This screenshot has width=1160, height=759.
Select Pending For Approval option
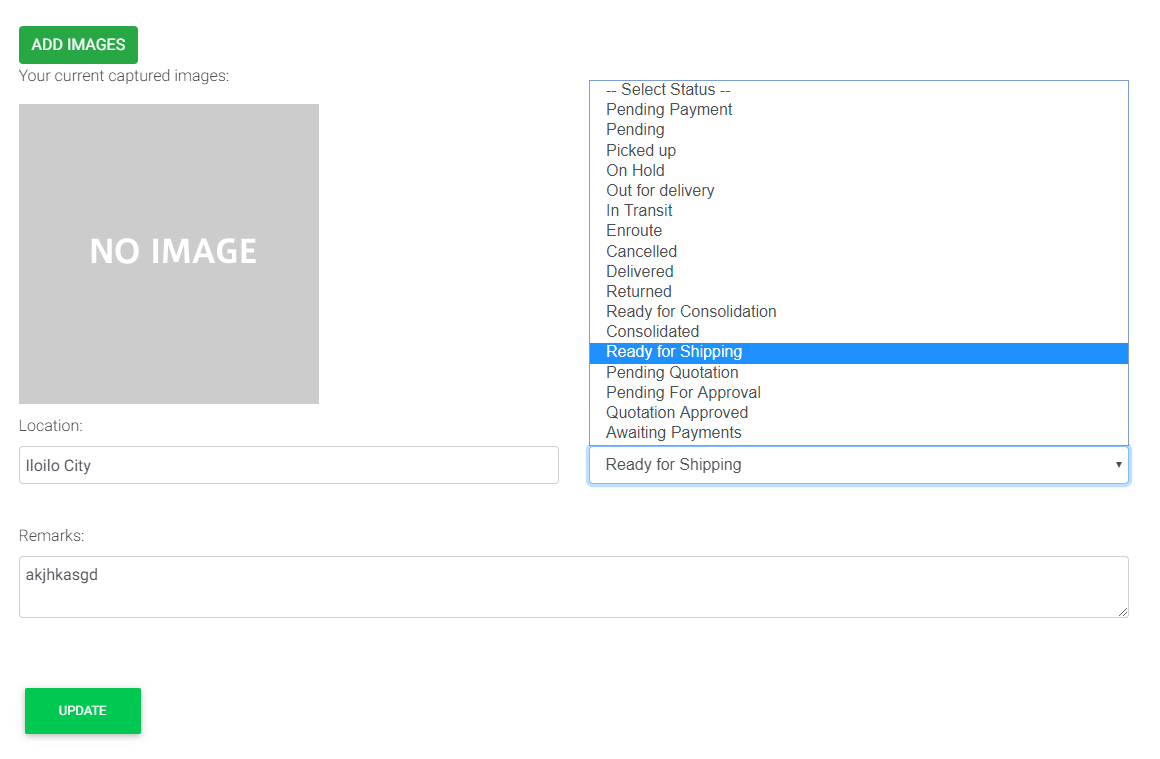tap(859, 393)
